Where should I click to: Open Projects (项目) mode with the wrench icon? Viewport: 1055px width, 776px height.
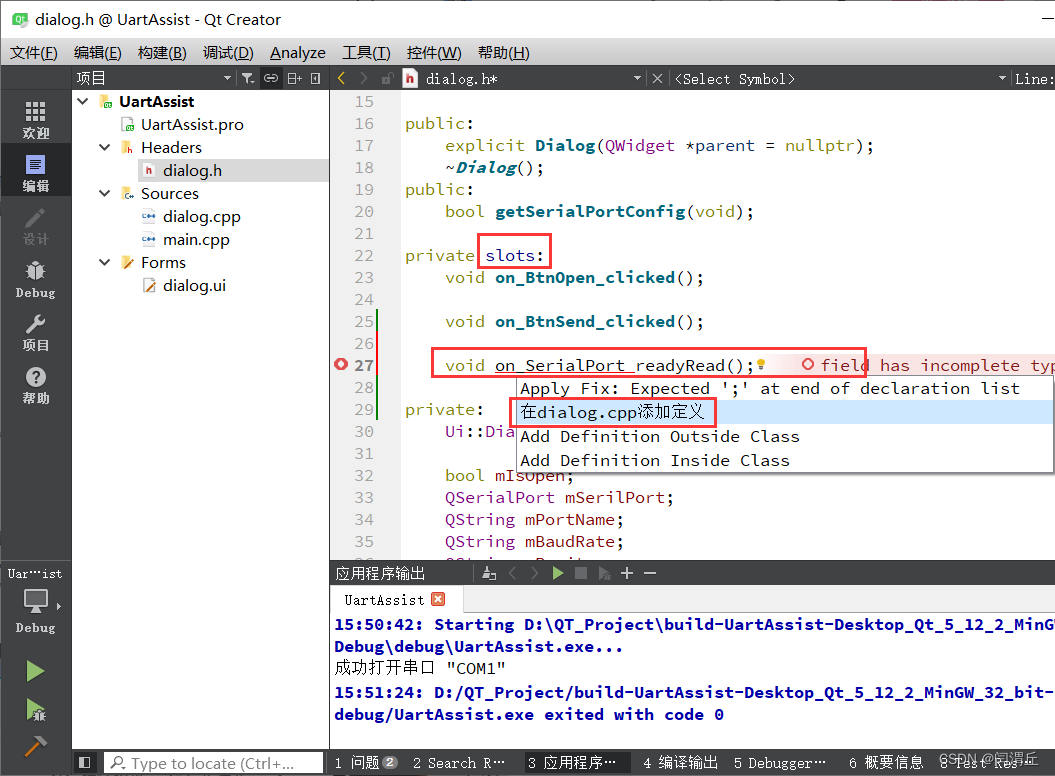(36, 332)
